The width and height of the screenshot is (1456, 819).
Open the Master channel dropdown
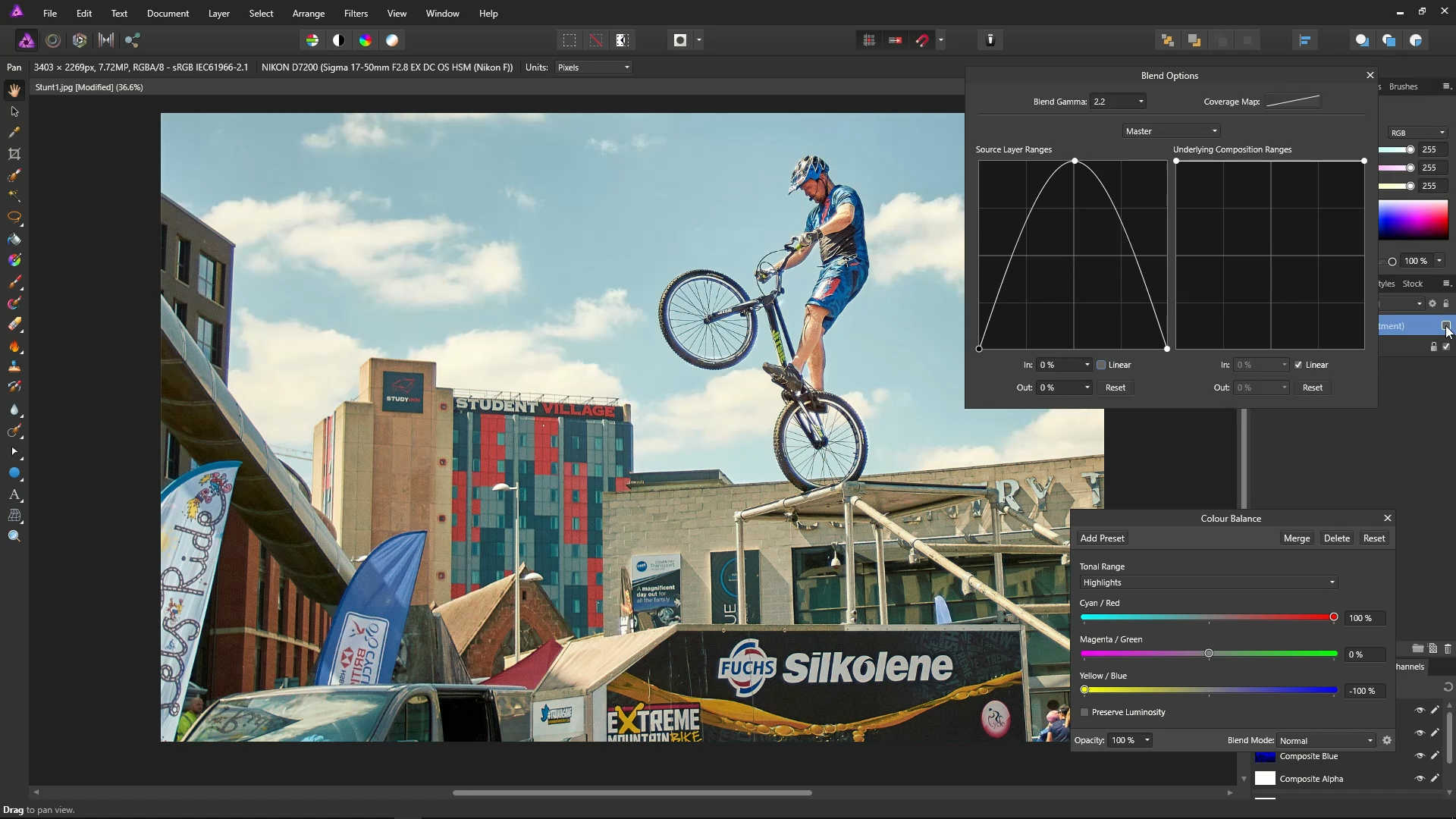pos(1171,131)
